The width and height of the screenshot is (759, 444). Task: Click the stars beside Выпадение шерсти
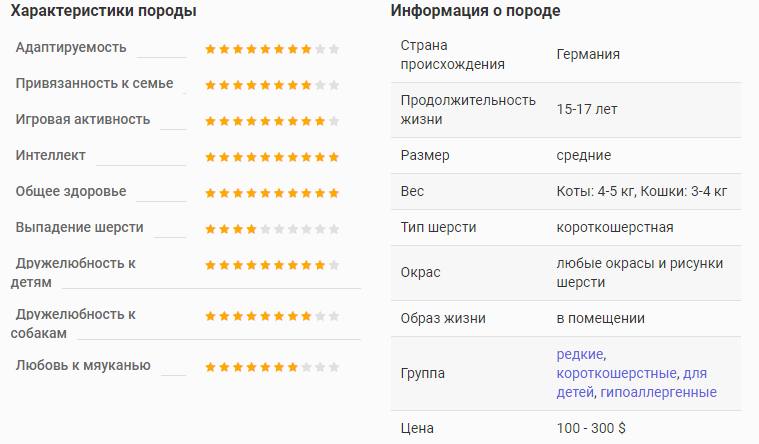[272, 229]
